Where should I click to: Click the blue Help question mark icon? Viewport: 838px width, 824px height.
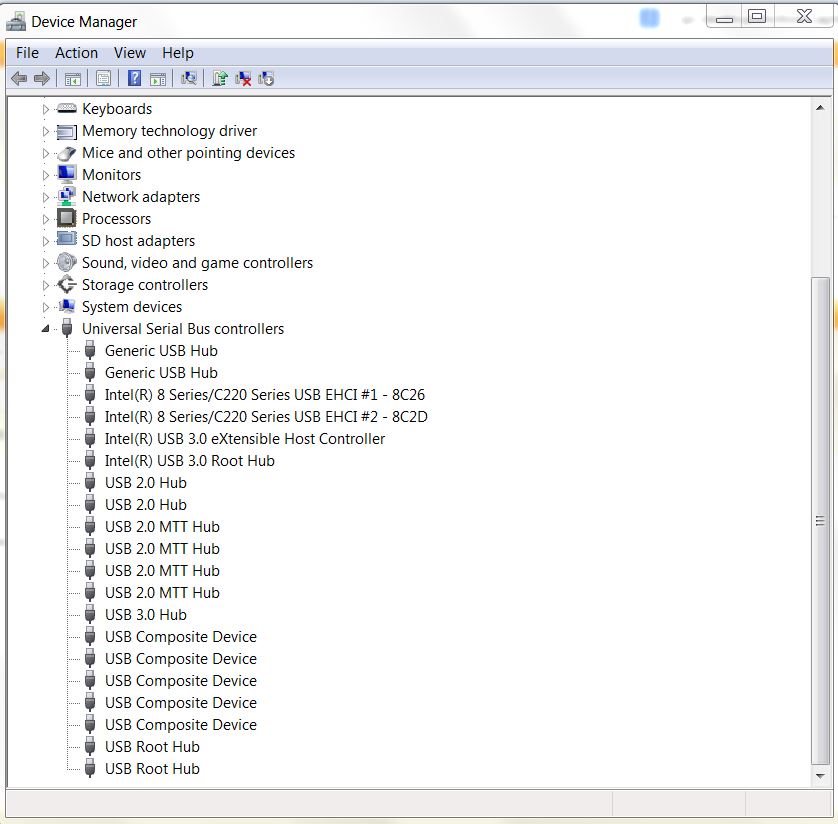coord(134,79)
